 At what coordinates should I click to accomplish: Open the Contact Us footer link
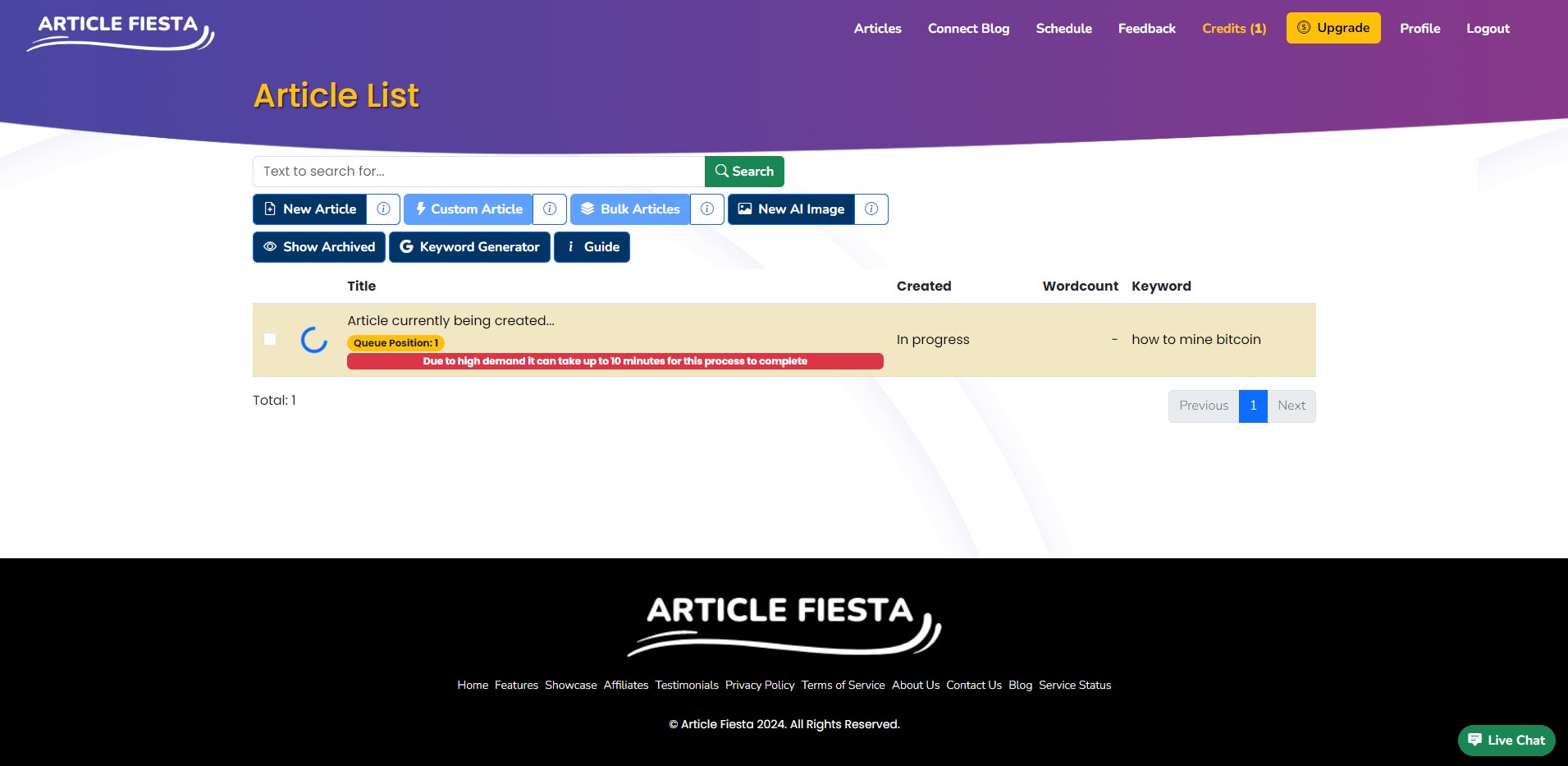point(974,686)
